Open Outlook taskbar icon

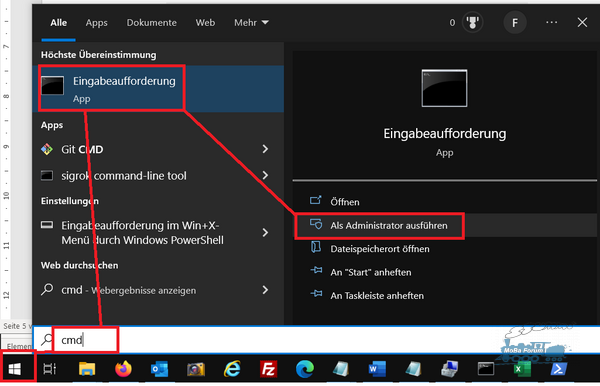tap(160, 370)
